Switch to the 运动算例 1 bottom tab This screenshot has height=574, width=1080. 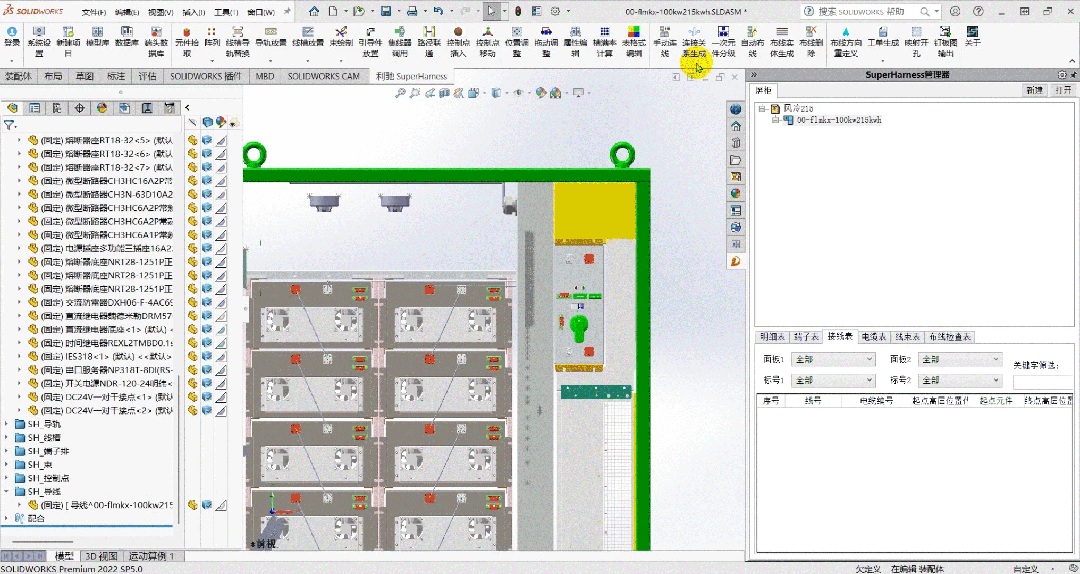[152, 556]
